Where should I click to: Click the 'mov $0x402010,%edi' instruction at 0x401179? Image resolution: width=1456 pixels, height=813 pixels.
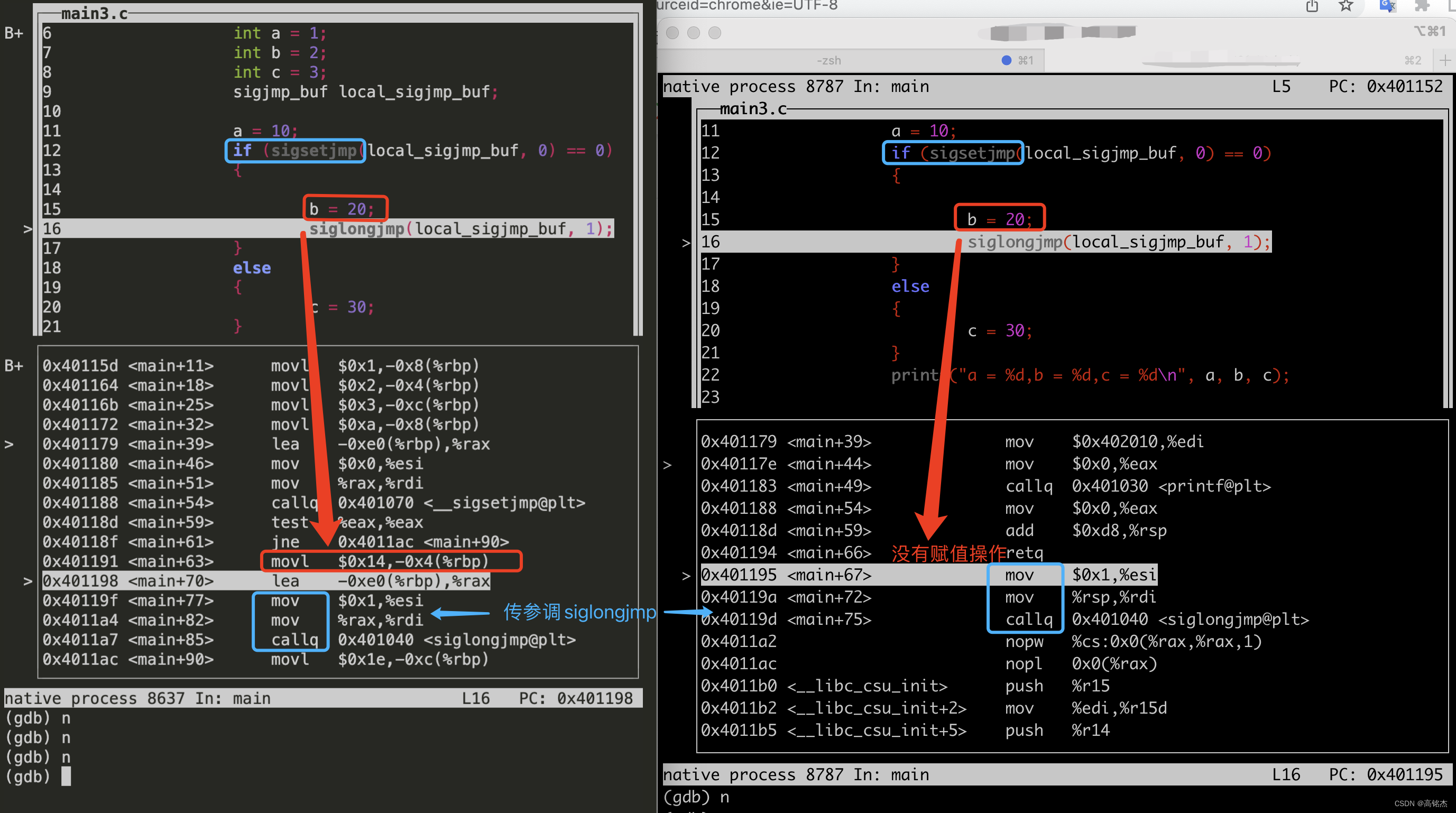point(1104,442)
